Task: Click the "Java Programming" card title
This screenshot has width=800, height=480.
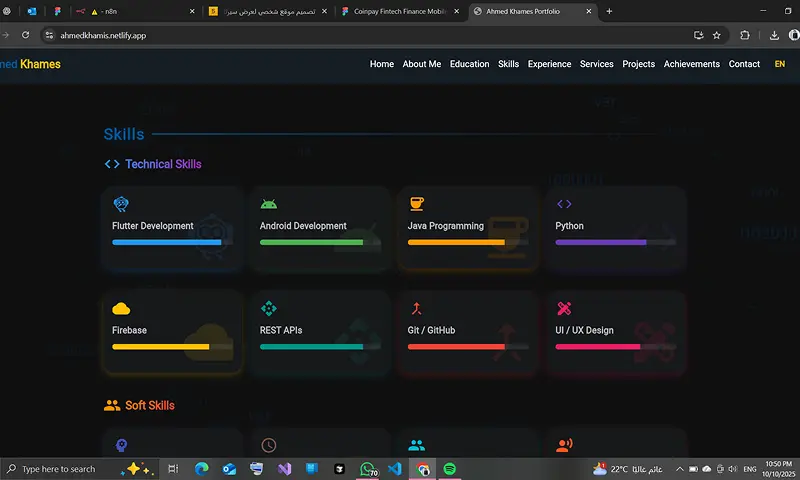Action: pos(445,225)
